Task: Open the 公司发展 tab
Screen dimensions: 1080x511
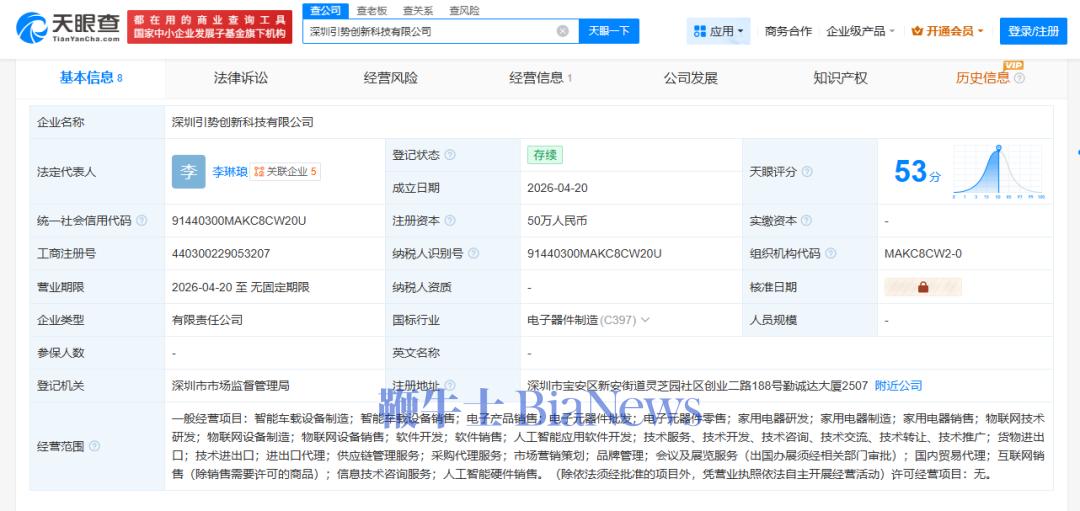Action: [x=691, y=78]
